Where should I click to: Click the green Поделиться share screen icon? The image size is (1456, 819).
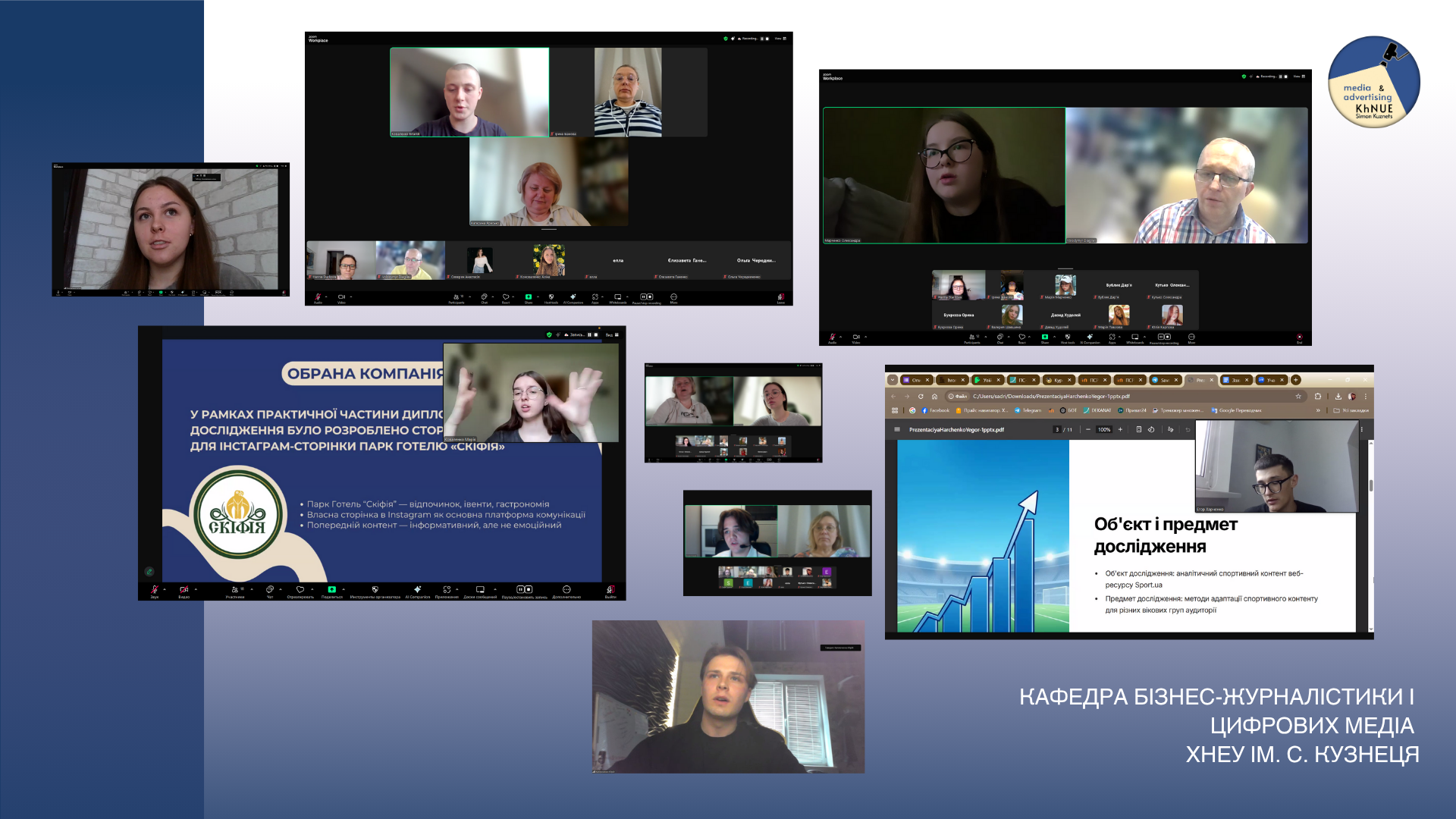tap(331, 589)
